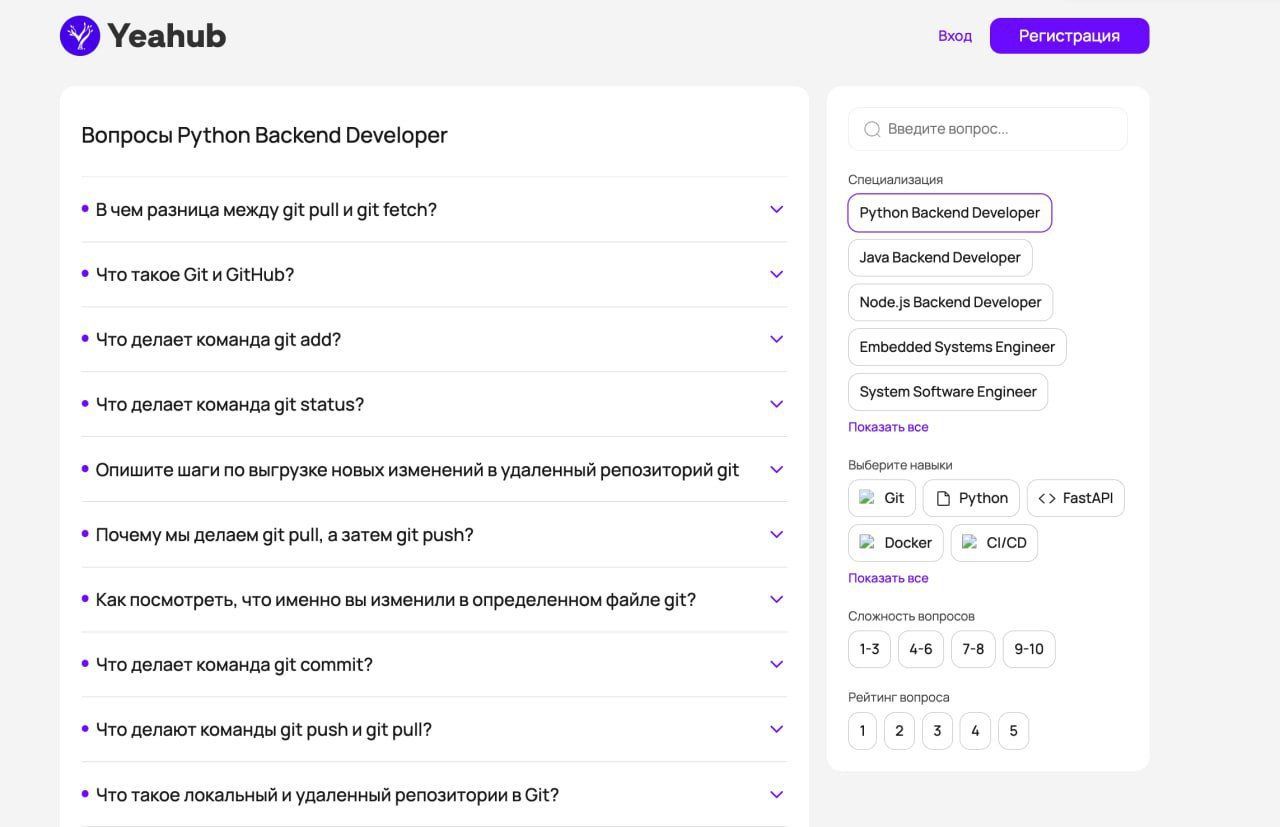Expand chevron for changes in specific file question
Viewport: 1280px width, 827px height.
point(776,599)
